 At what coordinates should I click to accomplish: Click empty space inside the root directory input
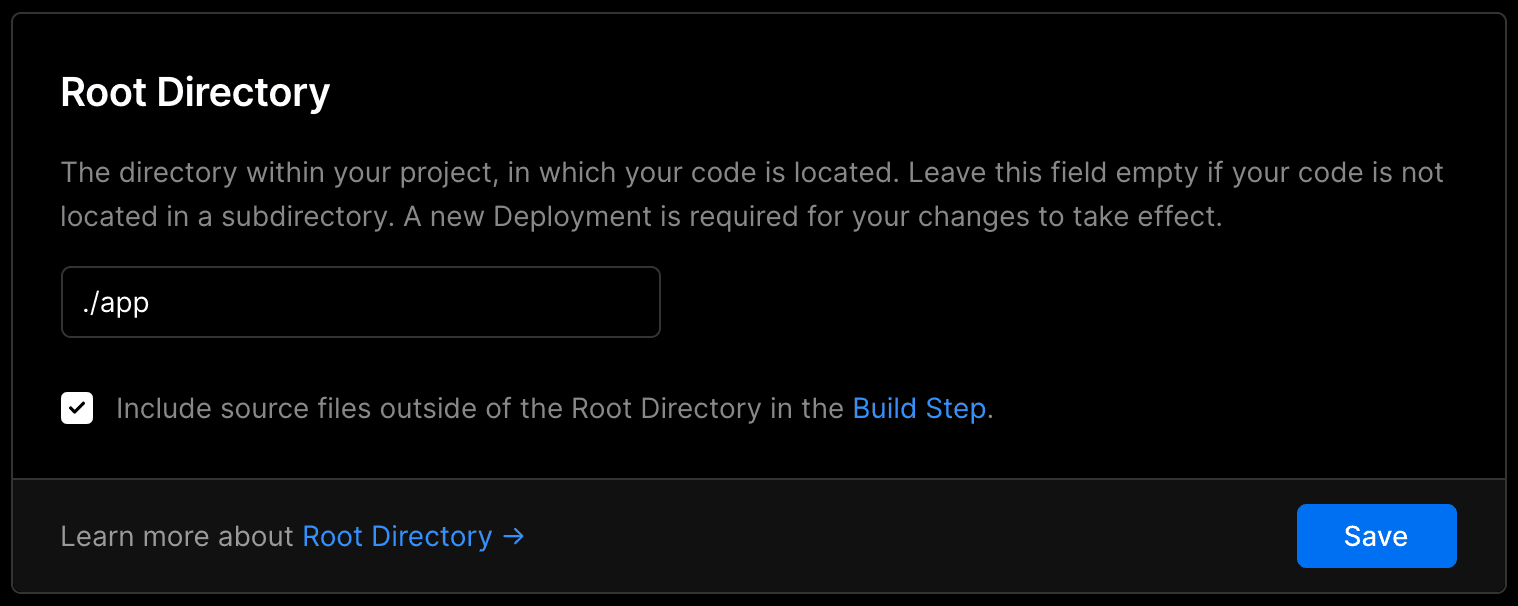tap(420, 302)
